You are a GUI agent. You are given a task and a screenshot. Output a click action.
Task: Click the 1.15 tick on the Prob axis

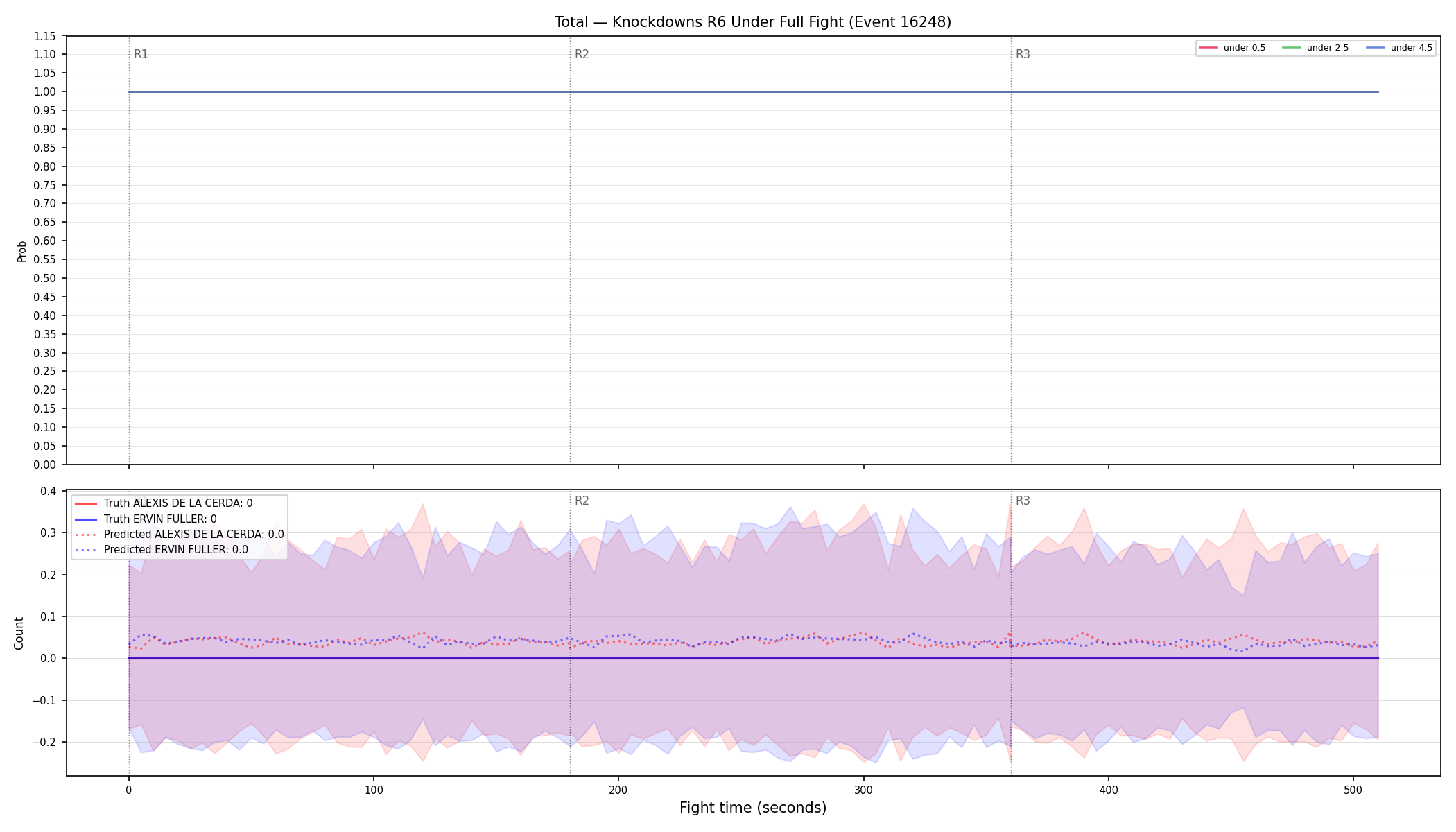(x=46, y=36)
